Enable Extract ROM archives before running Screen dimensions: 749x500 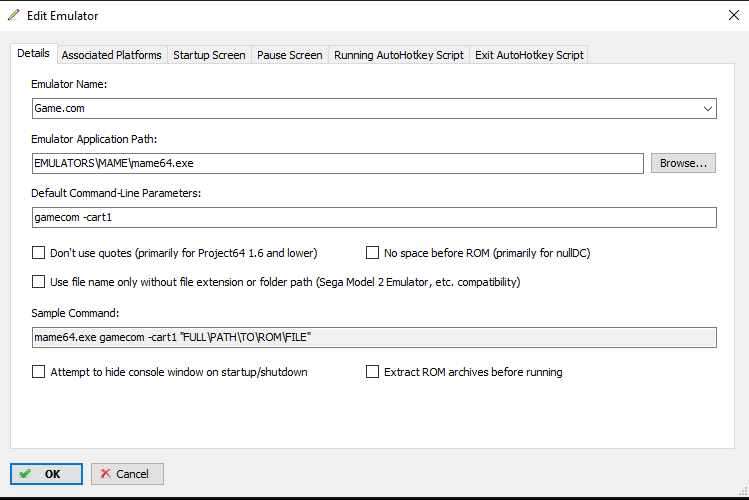point(372,372)
